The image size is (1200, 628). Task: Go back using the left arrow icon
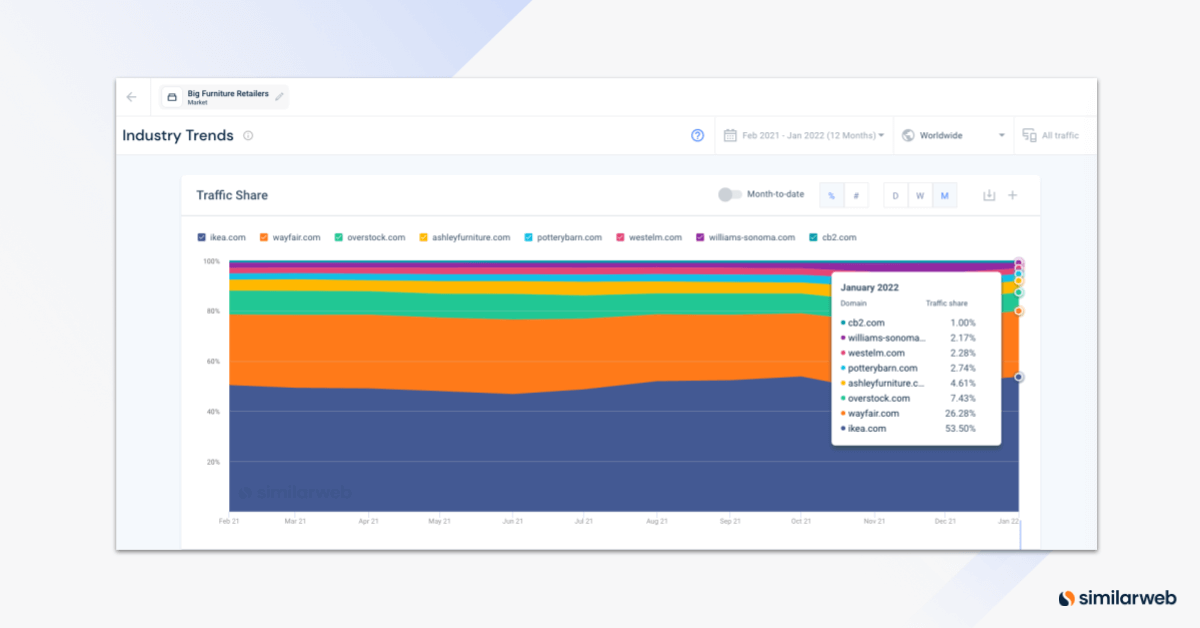click(x=131, y=97)
